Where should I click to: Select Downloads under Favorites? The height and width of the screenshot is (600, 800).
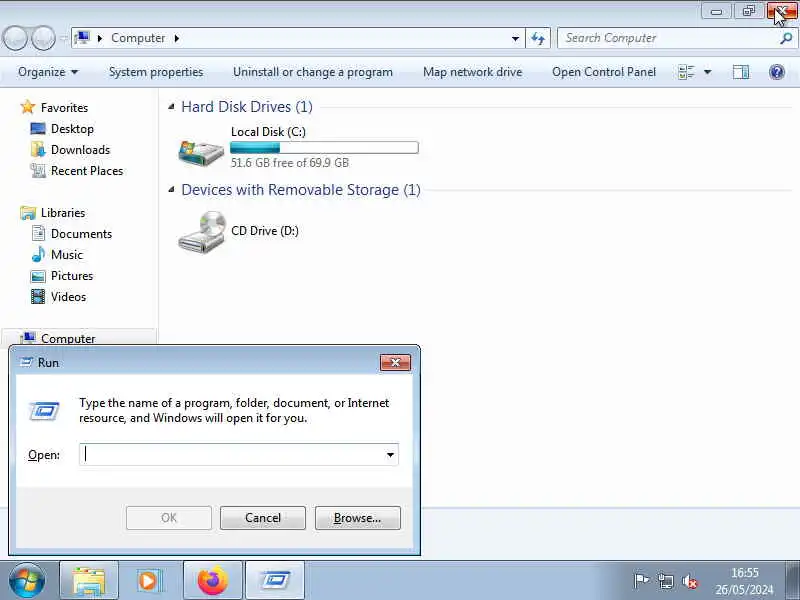click(80, 149)
